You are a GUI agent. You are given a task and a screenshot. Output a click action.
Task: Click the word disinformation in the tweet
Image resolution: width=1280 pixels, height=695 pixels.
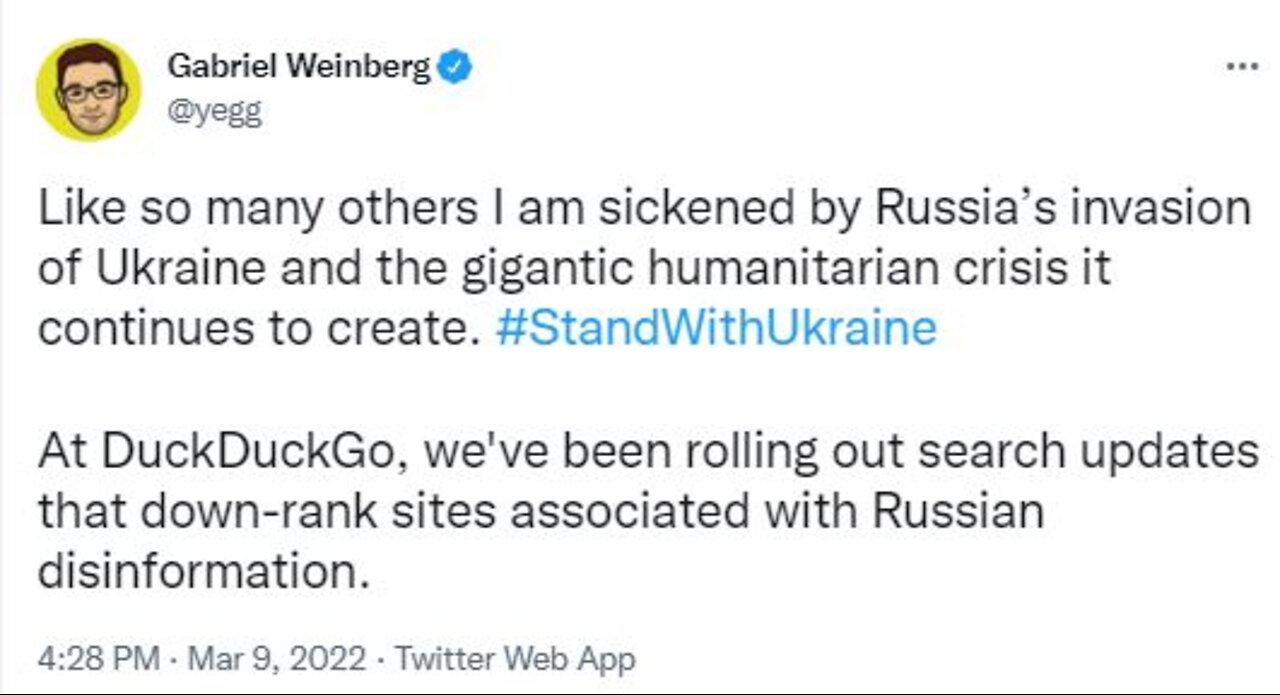tap(198, 572)
